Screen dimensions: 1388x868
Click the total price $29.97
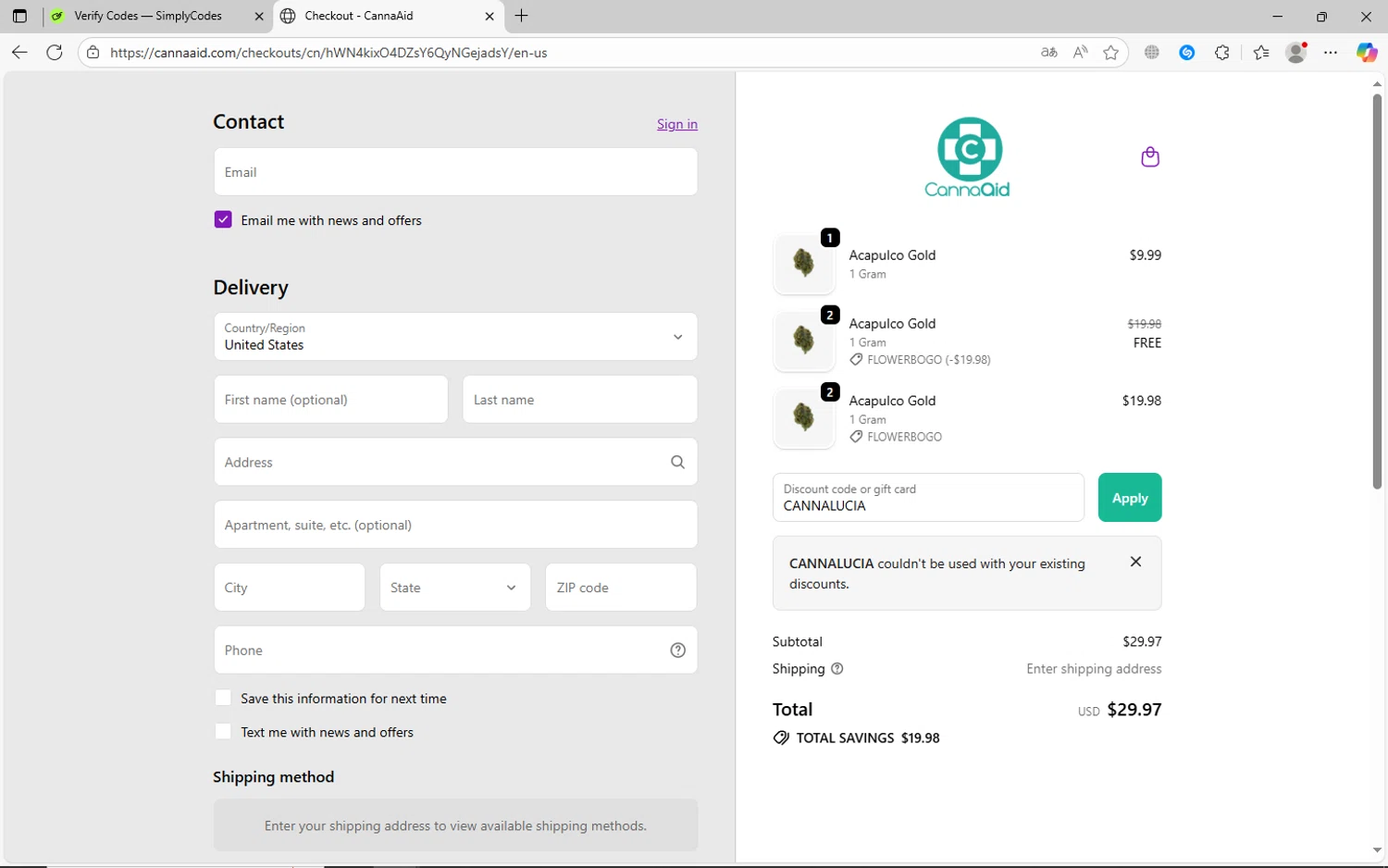click(1134, 709)
